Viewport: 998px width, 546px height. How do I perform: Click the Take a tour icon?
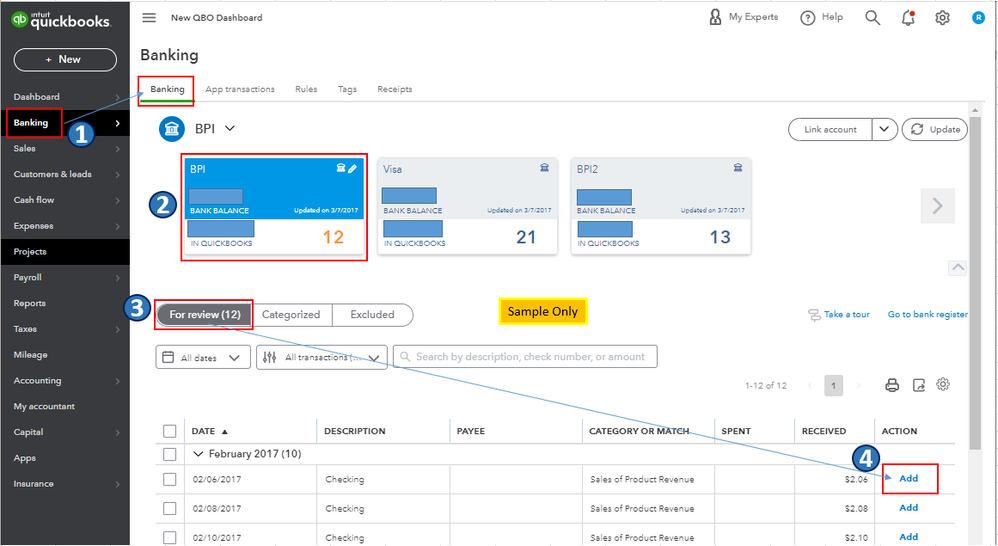[814, 315]
